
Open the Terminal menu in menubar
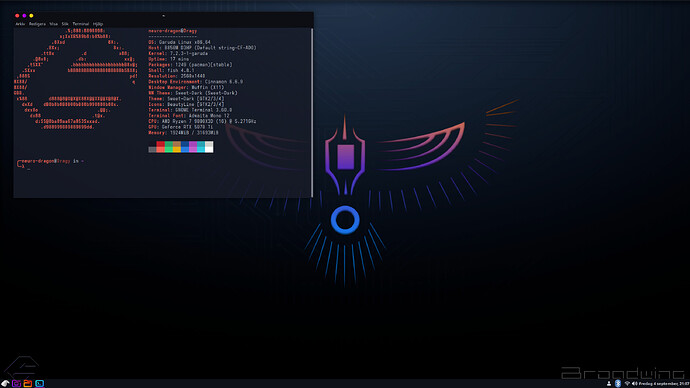[81, 24]
